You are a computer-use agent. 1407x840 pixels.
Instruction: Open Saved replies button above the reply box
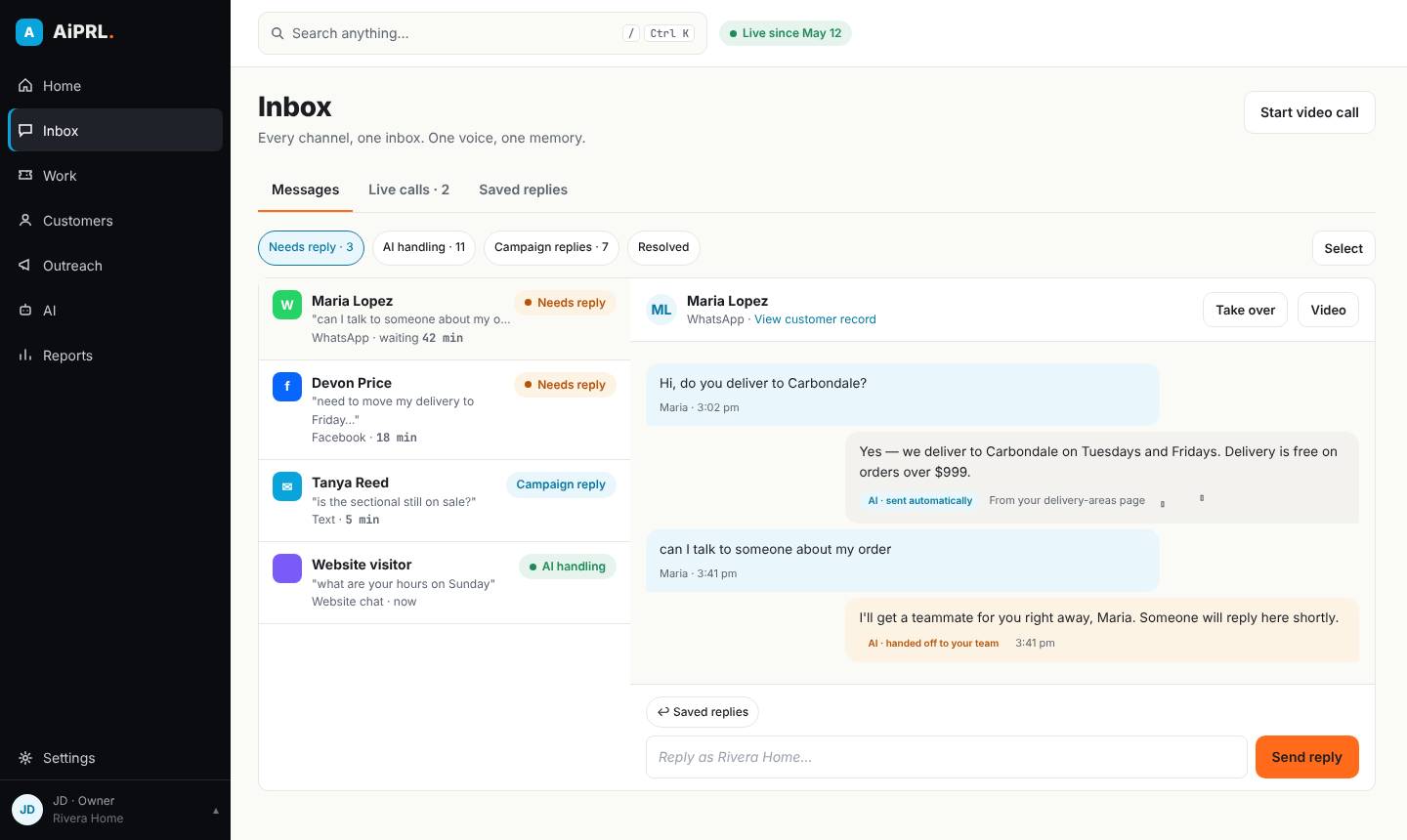coord(703,712)
